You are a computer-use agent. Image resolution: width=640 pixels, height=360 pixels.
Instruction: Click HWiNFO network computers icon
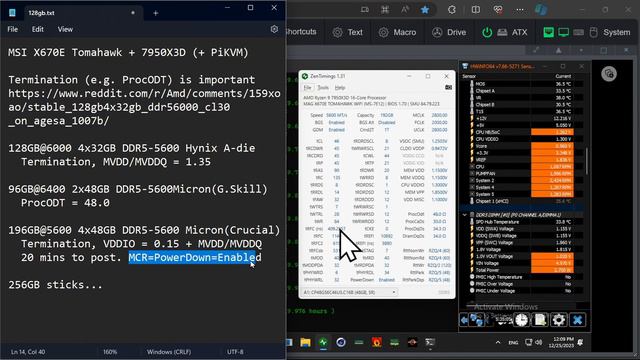coord(476,320)
